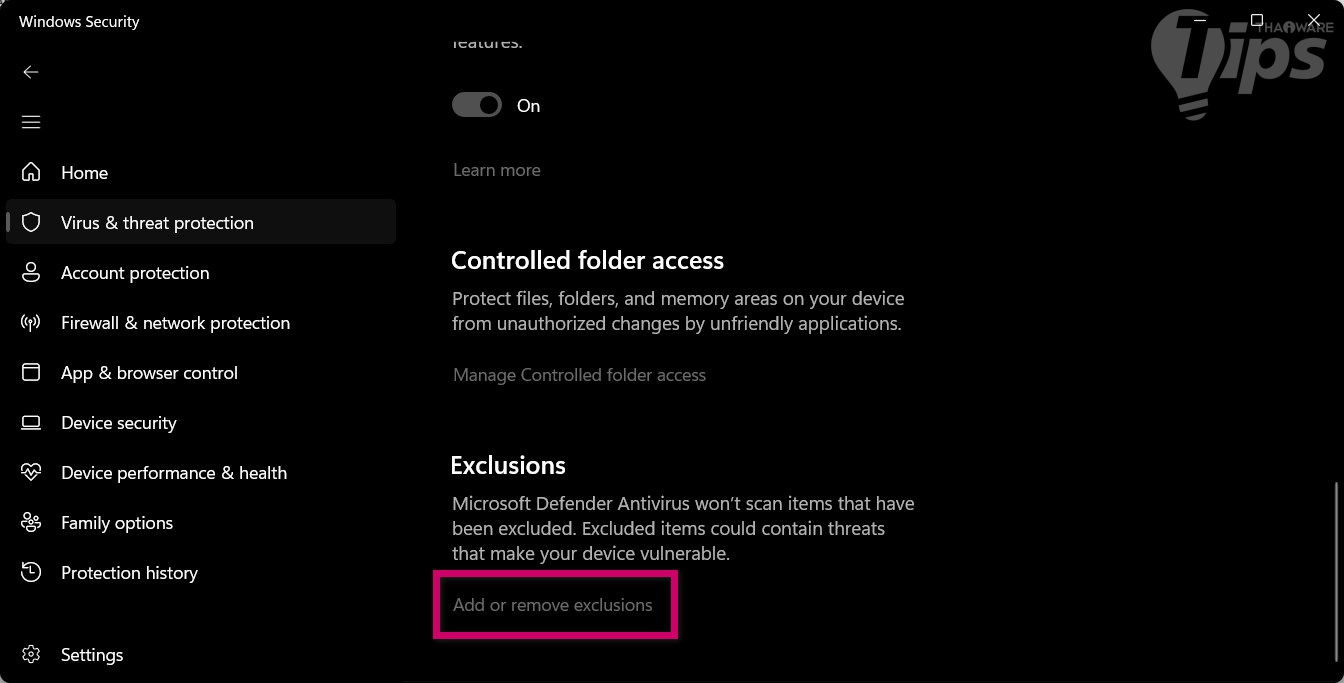Open the Learn more link

496,170
